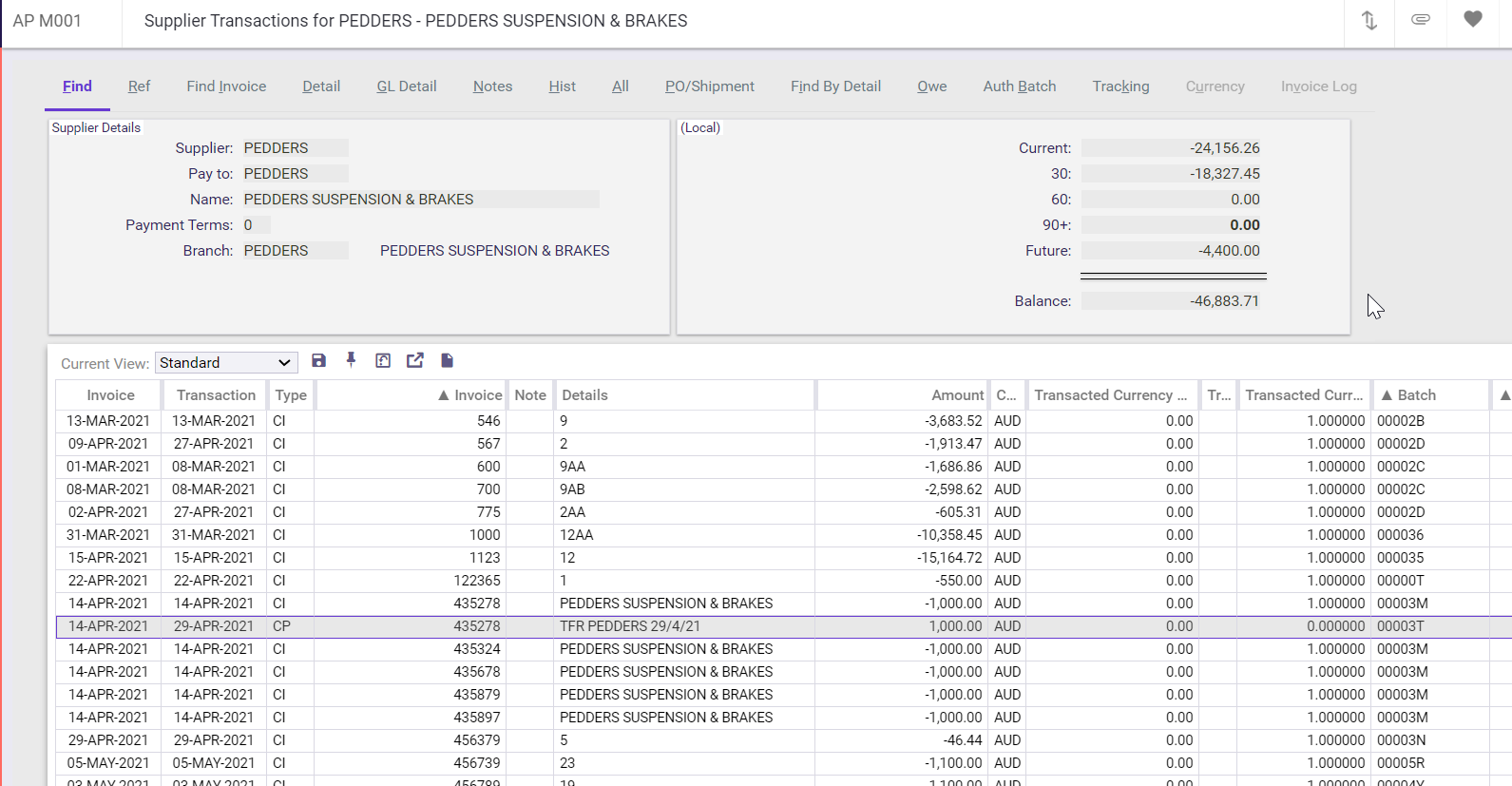The image size is (1512, 786).
Task: Click the Future value -4,400.00
Action: 1173,251
